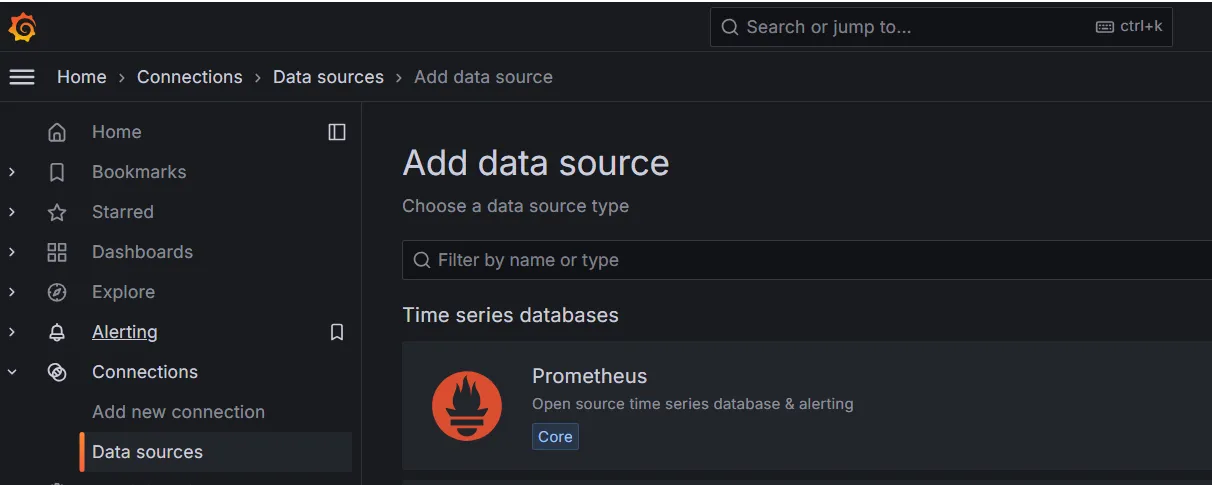The height and width of the screenshot is (485, 1212).
Task: Click the keyboard ctrl+k shortcut hint
Action: click(1129, 27)
